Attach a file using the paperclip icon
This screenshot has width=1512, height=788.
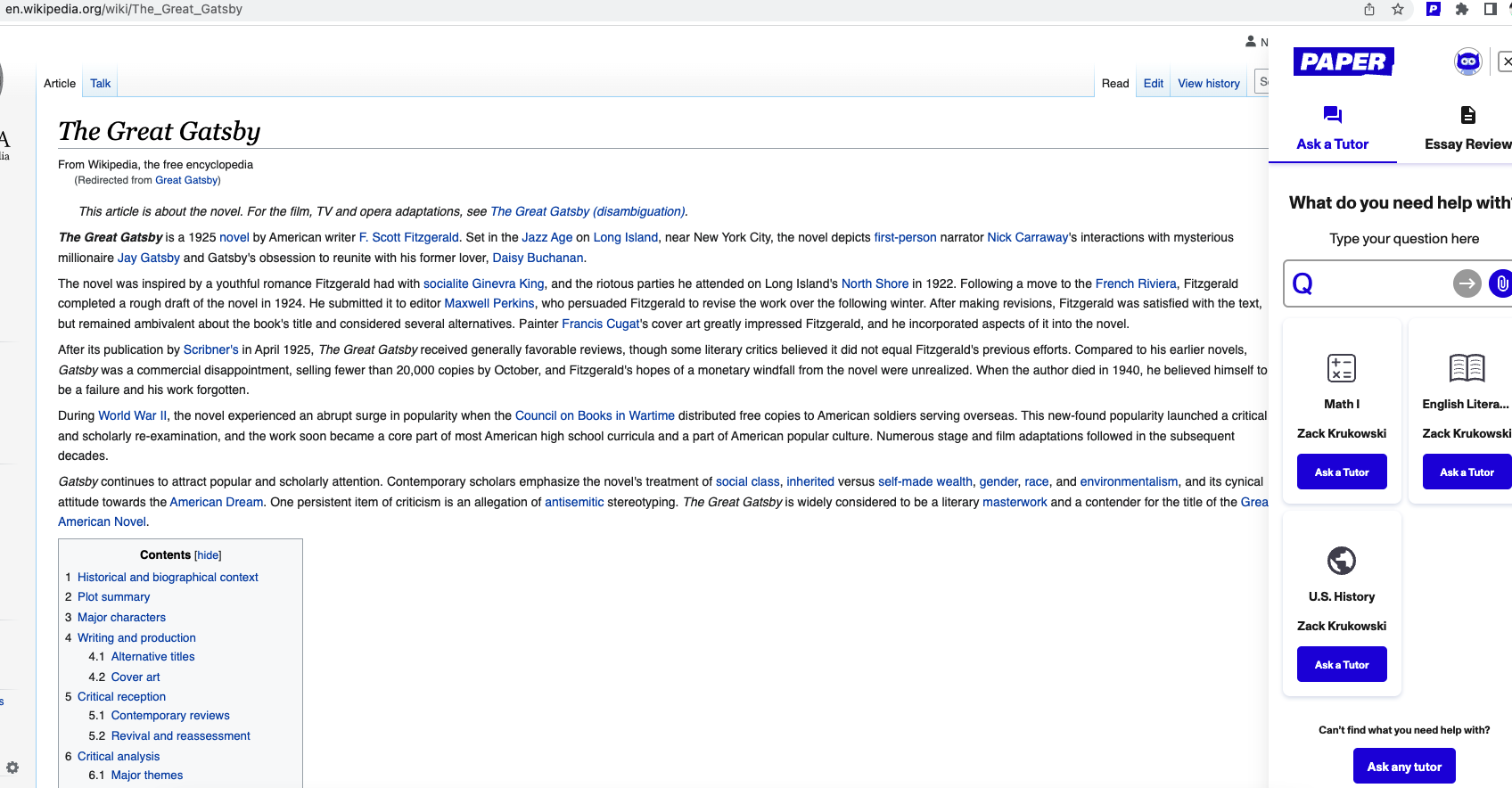point(1501,283)
